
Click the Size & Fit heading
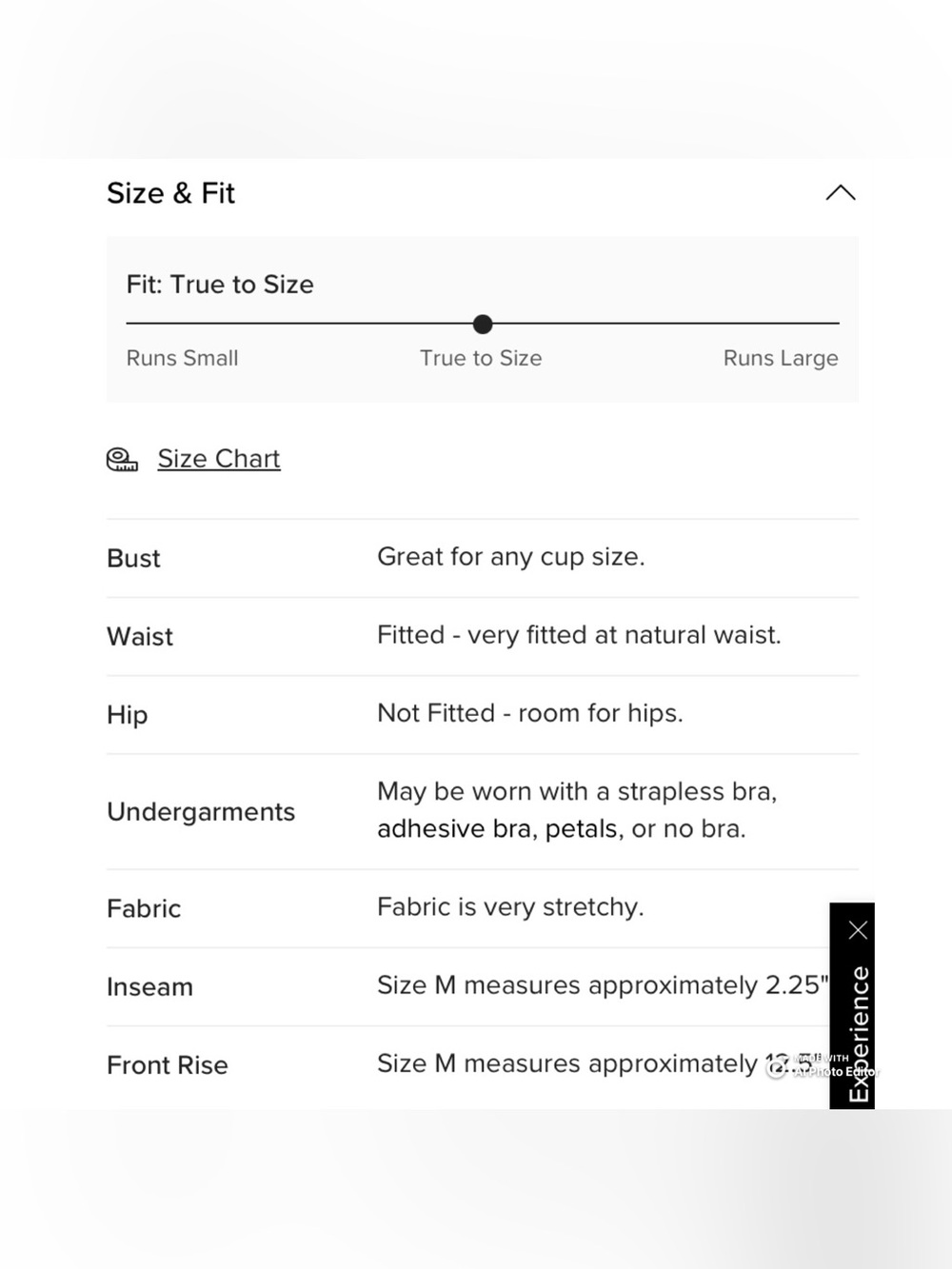[170, 193]
